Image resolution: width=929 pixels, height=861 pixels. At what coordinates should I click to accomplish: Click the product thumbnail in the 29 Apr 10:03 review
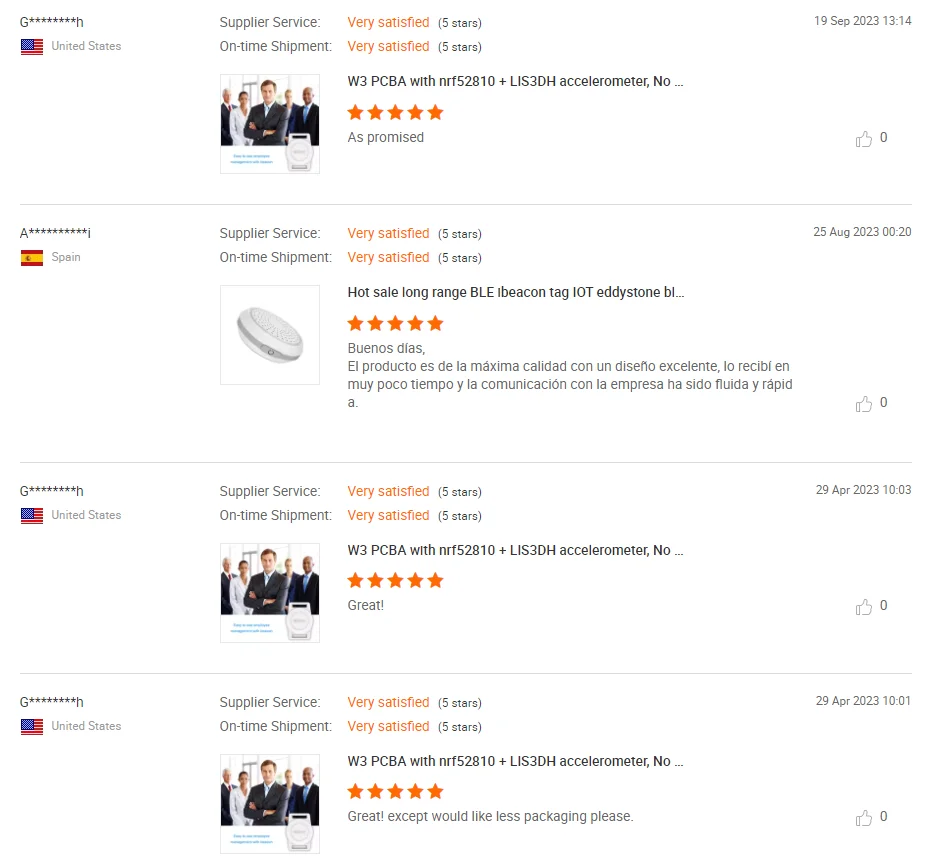click(x=270, y=593)
